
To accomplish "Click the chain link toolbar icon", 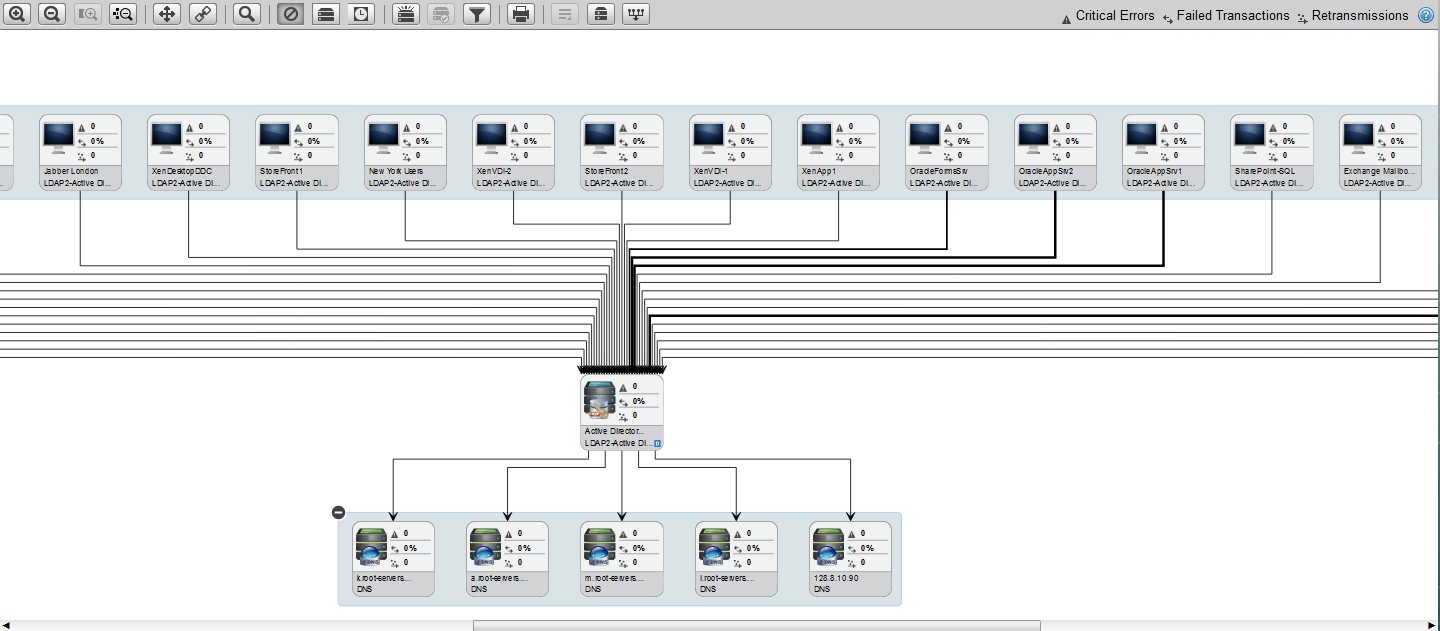I will [x=202, y=14].
